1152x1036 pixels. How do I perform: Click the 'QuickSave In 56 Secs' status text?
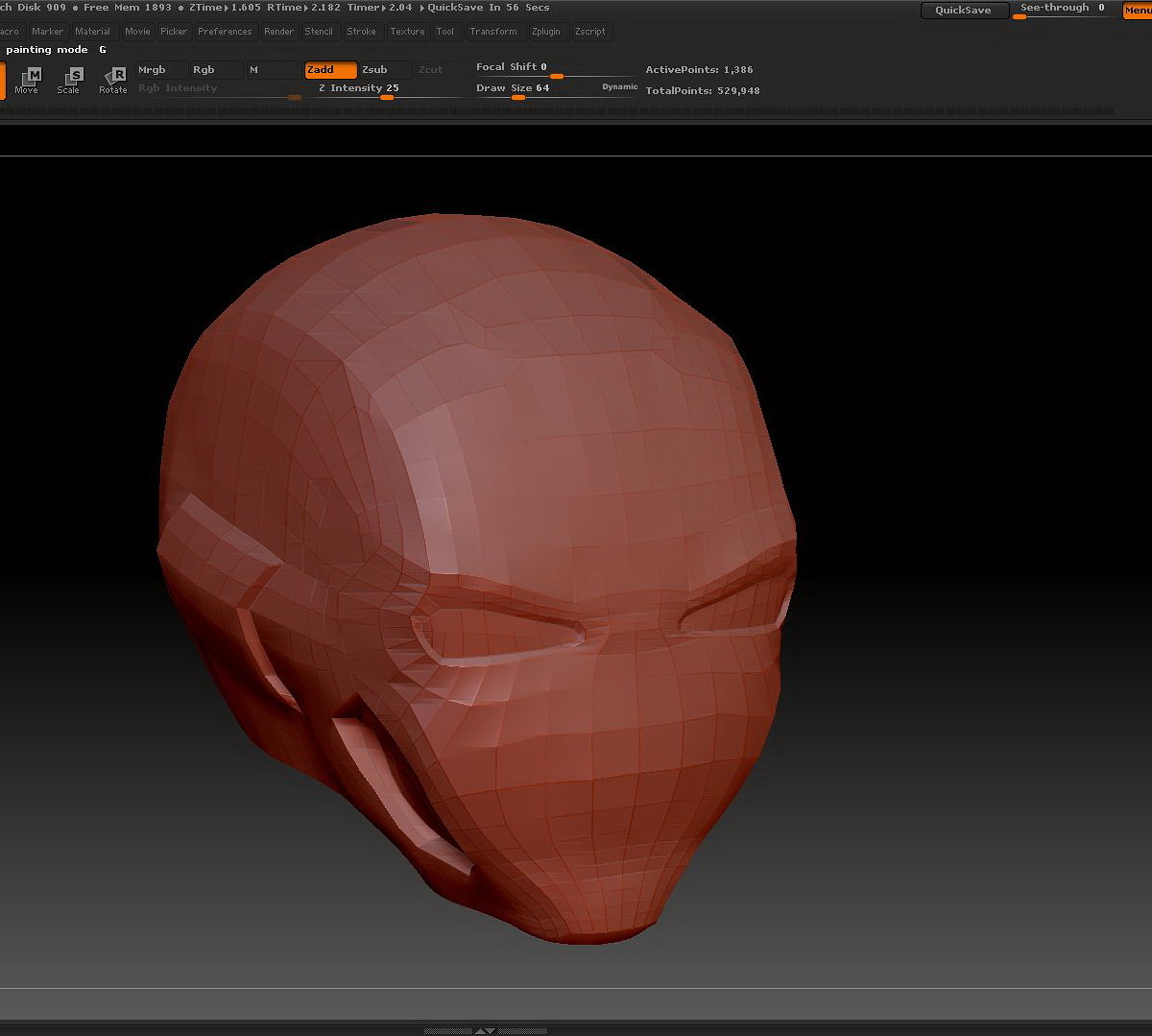click(x=489, y=8)
